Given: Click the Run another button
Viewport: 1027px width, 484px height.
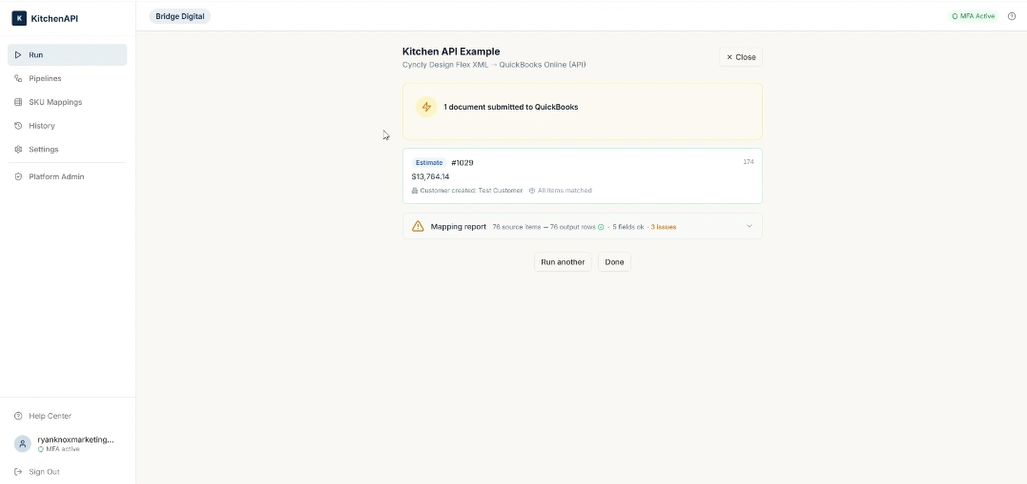Looking at the screenshot, I should coord(563,262).
